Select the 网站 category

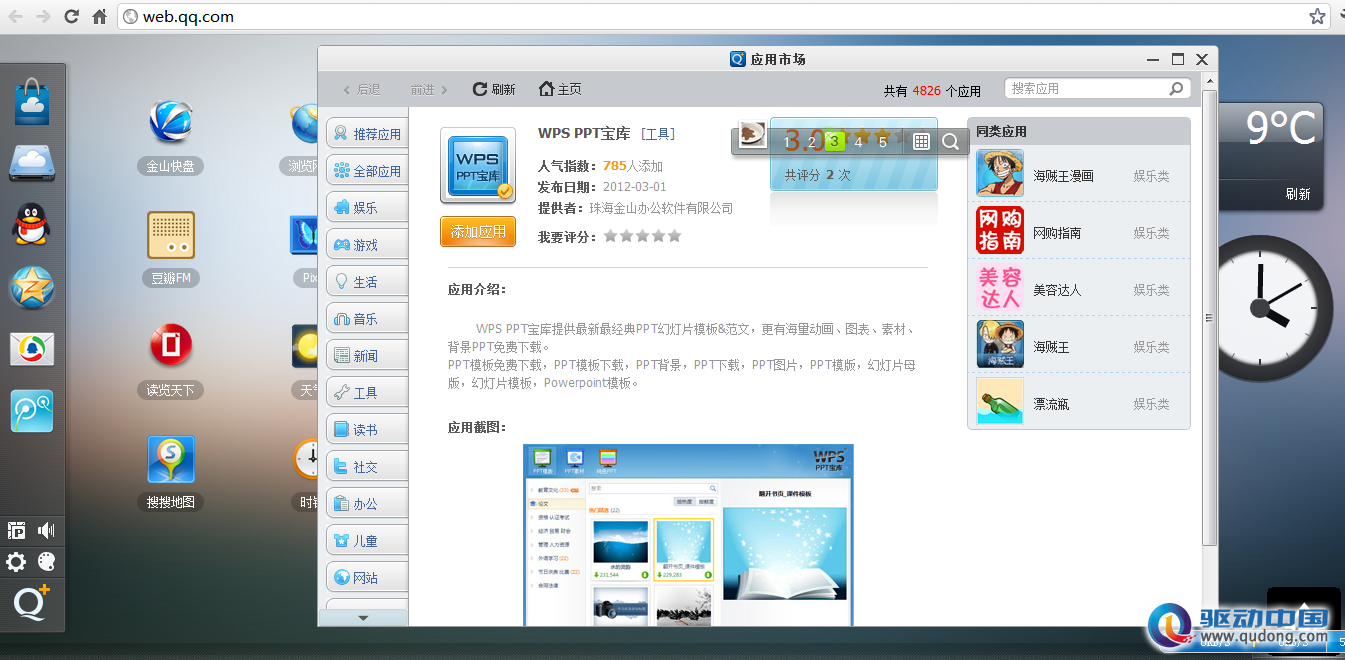pyautogui.click(x=367, y=578)
